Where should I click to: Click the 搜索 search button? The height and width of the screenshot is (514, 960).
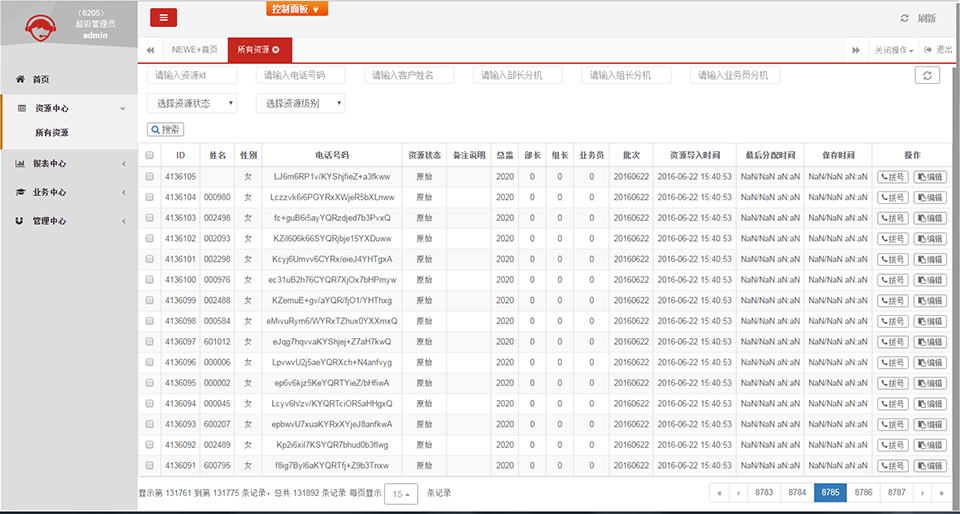click(x=165, y=130)
